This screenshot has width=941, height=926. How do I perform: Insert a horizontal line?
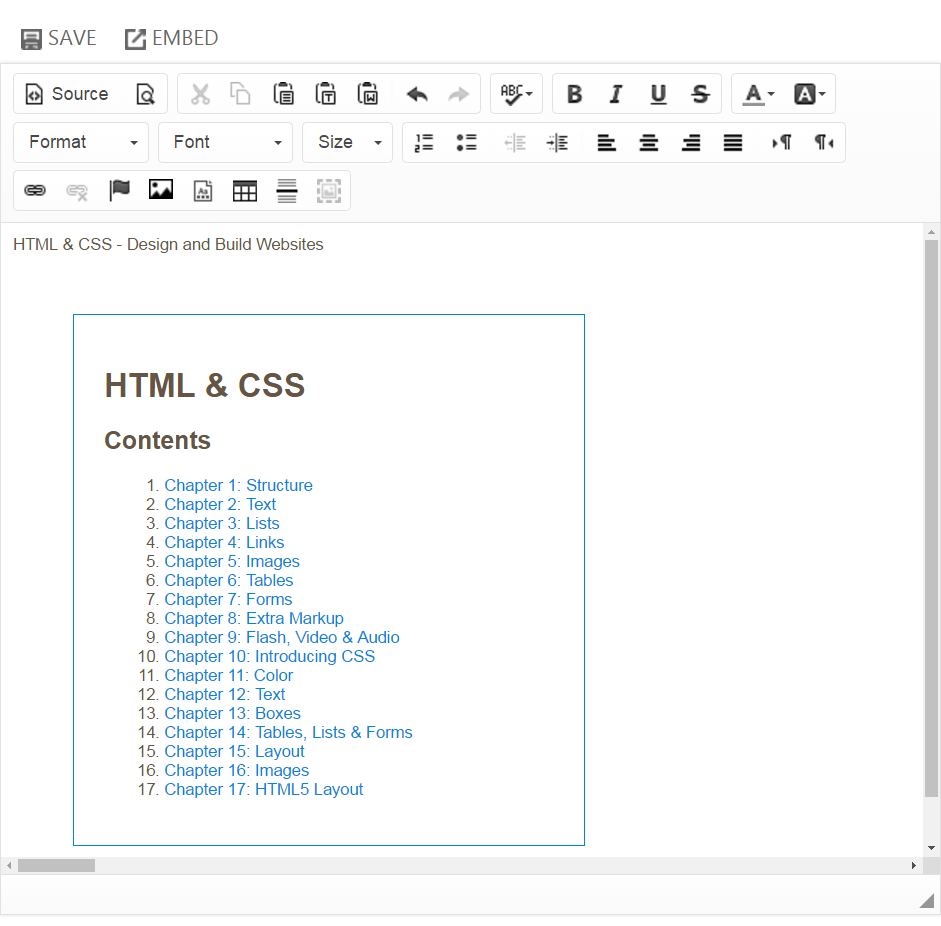pos(287,191)
